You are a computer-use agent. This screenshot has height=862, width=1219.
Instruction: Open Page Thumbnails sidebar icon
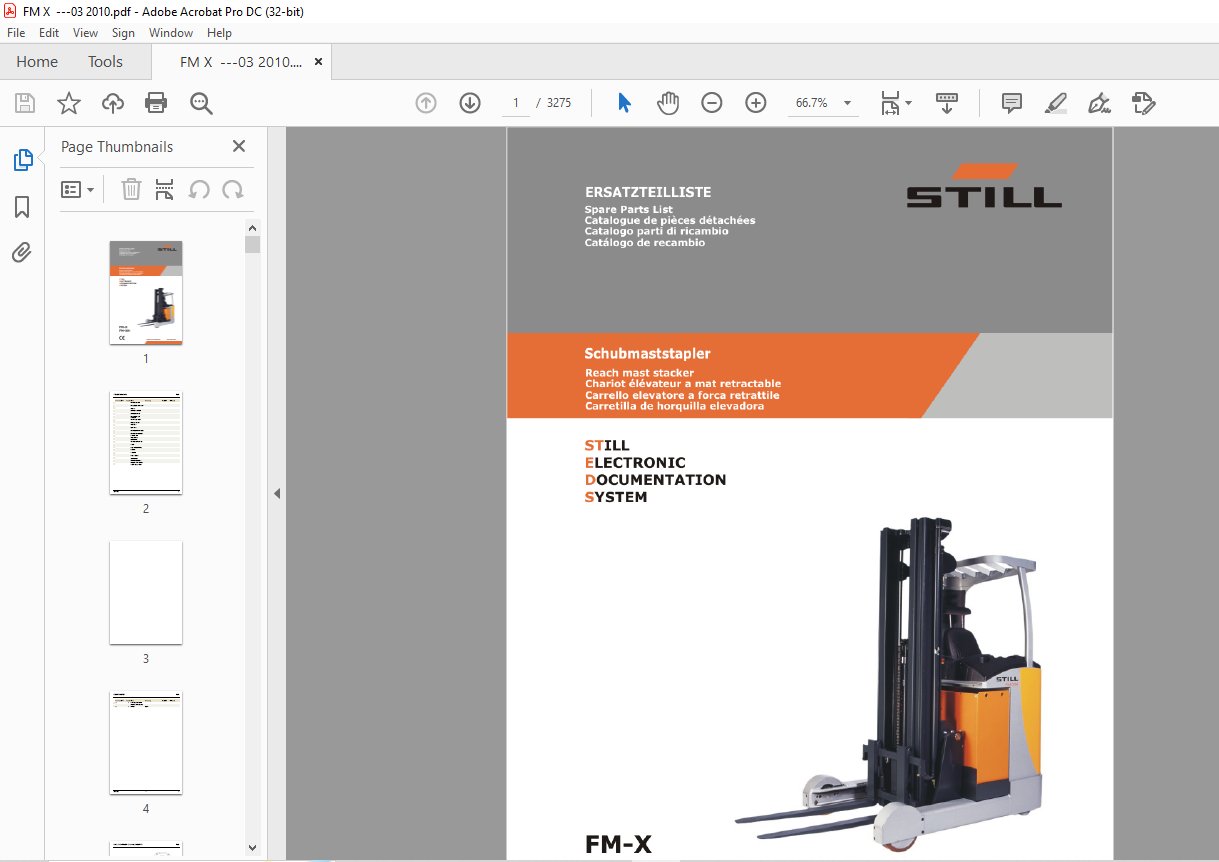[x=22, y=159]
